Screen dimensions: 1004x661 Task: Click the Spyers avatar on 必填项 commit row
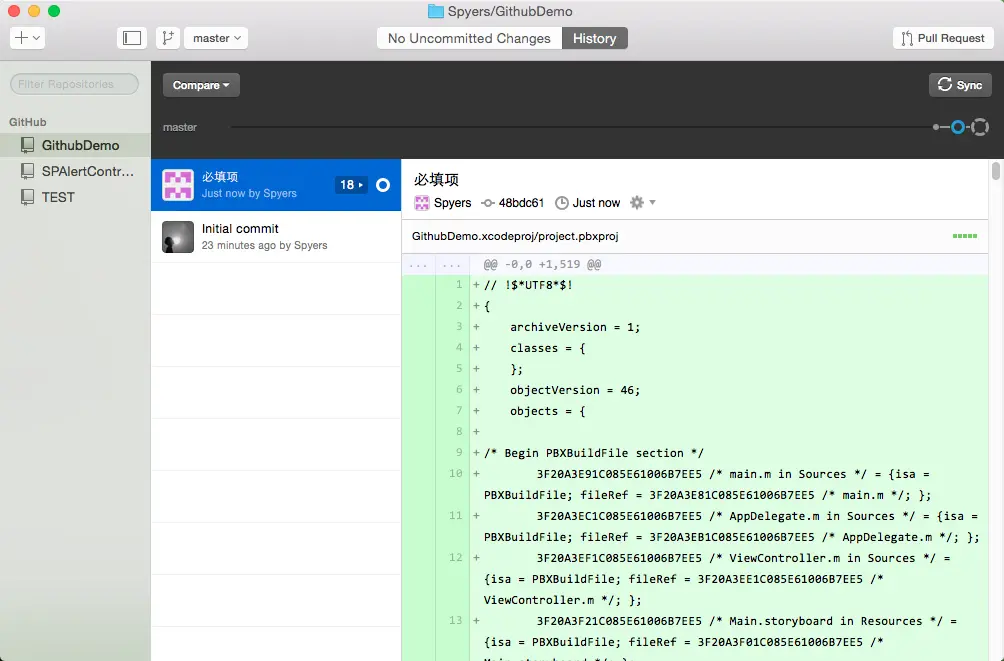point(178,185)
